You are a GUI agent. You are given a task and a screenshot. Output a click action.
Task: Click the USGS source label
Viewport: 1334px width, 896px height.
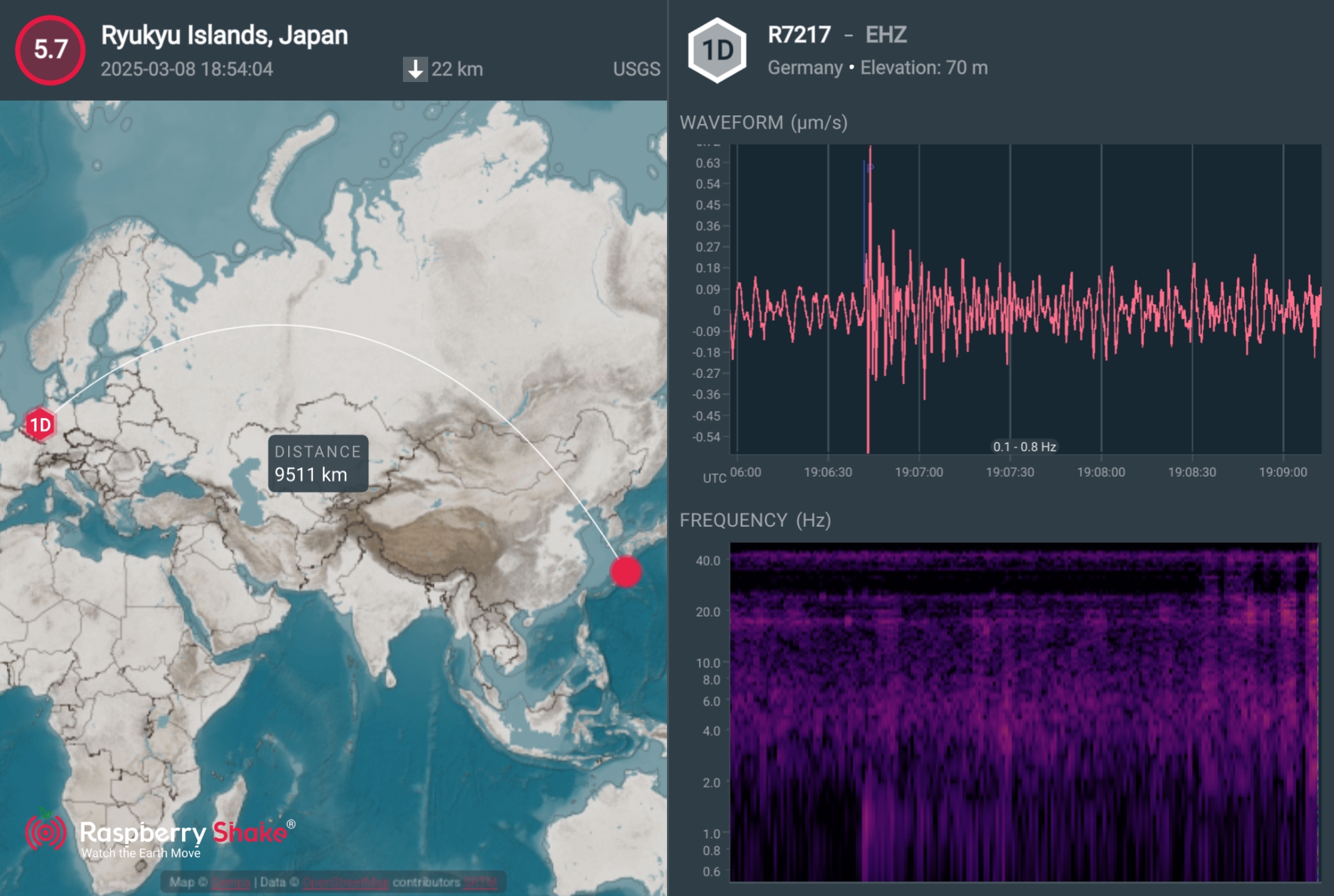coord(636,69)
